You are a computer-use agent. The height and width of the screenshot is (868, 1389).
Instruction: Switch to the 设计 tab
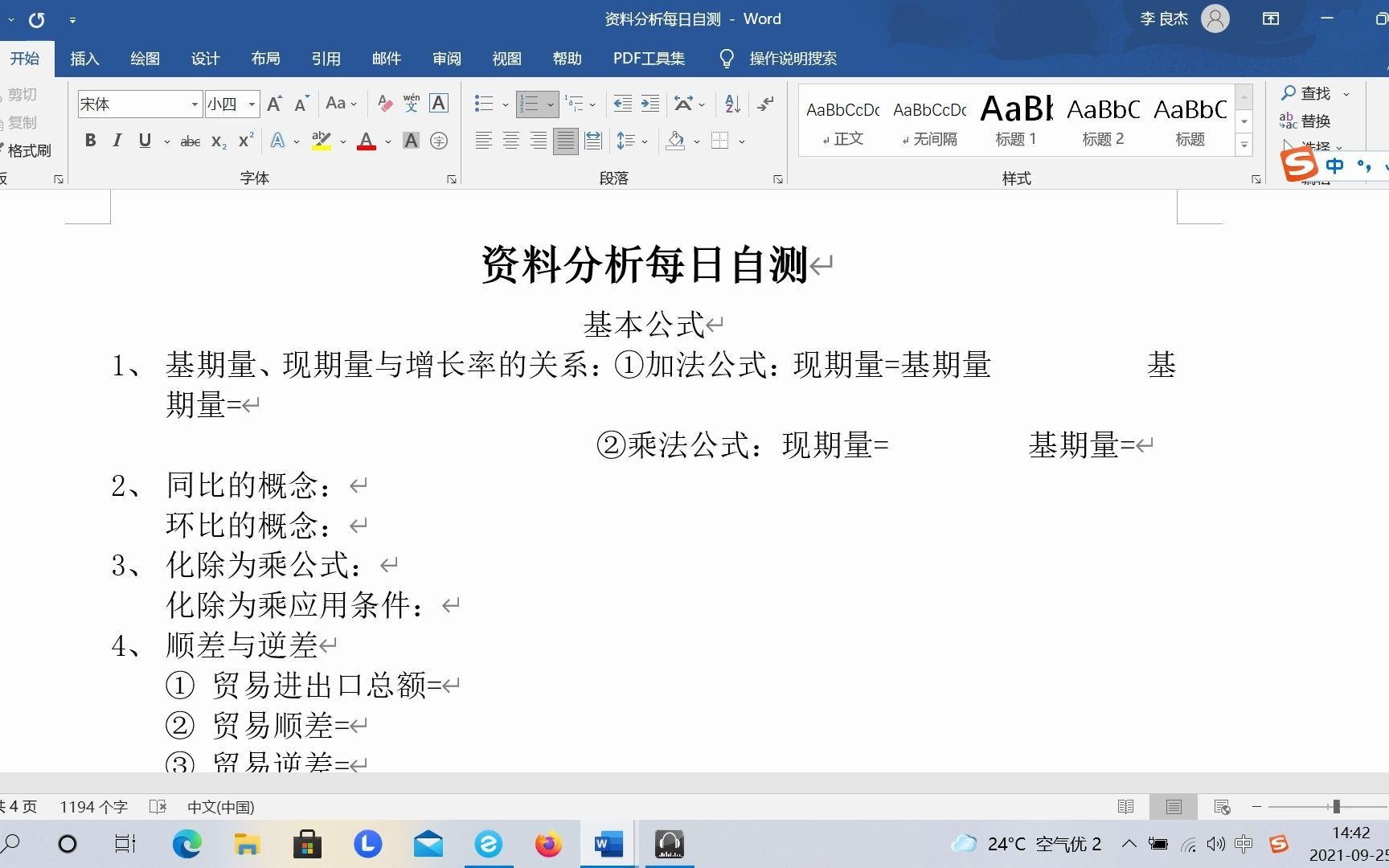coord(205,59)
